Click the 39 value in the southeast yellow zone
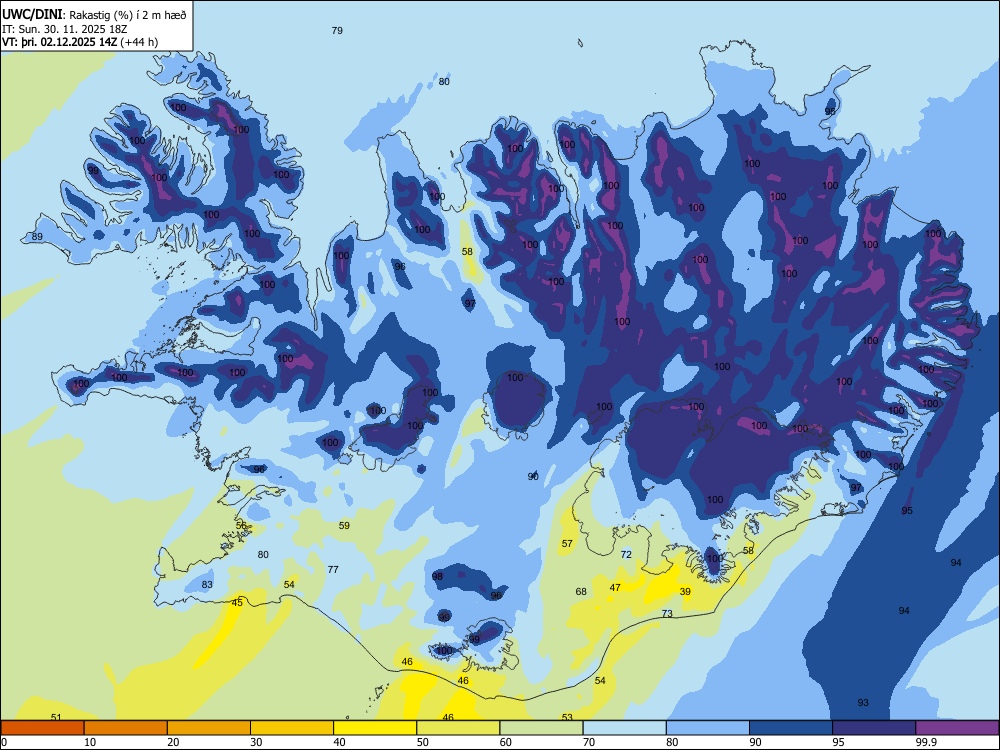 [685, 591]
